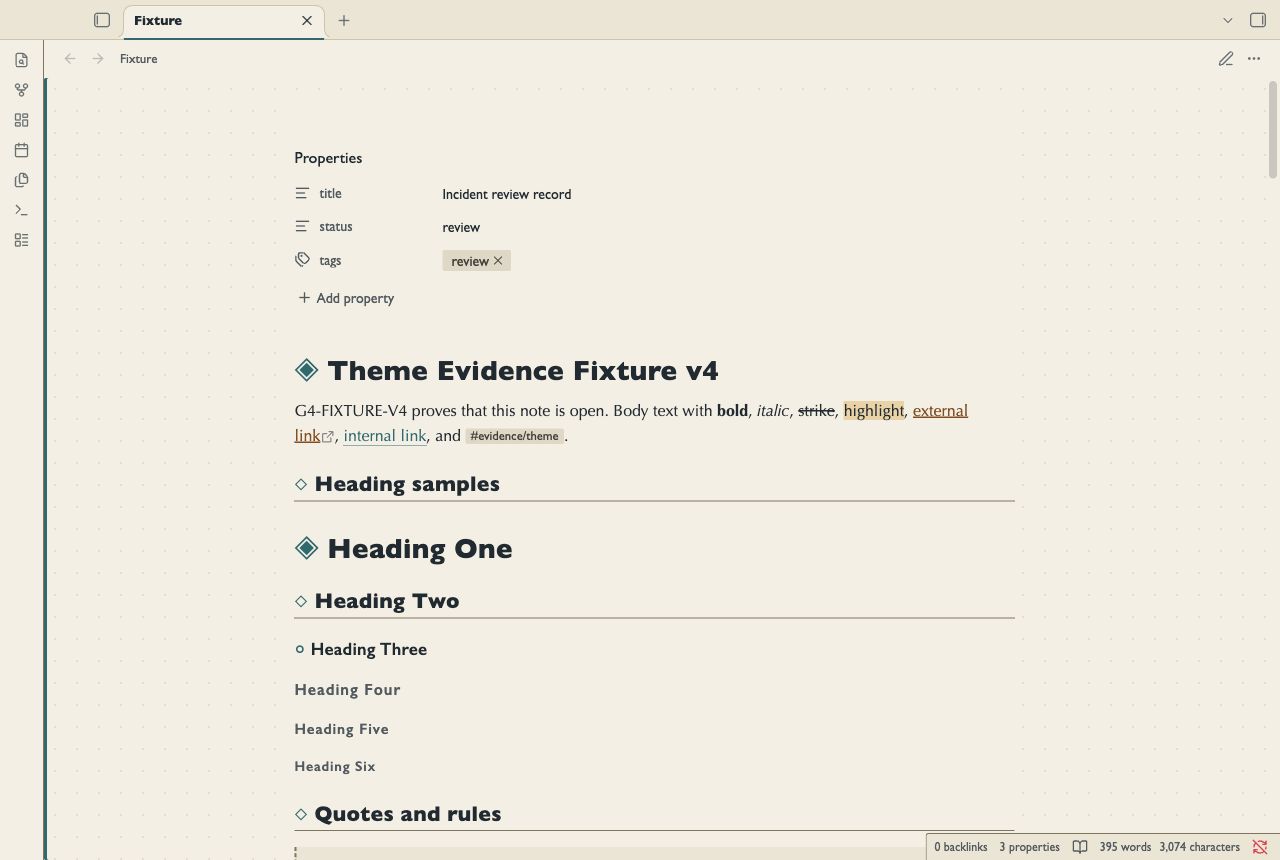The height and width of the screenshot is (860, 1280).
Task: Open the more options menu
Action: (1254, 59)
